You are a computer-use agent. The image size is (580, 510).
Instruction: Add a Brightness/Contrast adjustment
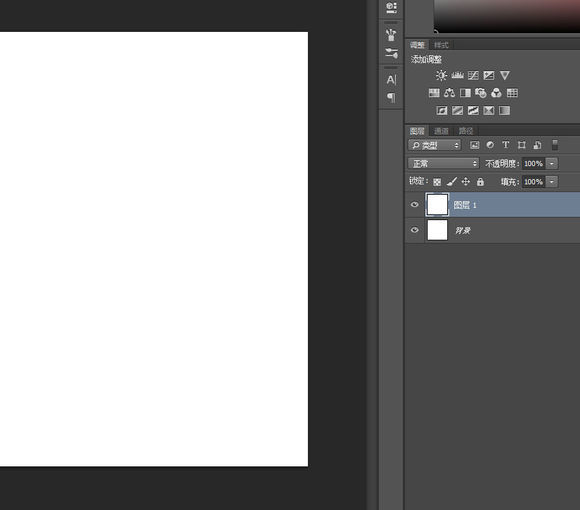click(441, 75)
